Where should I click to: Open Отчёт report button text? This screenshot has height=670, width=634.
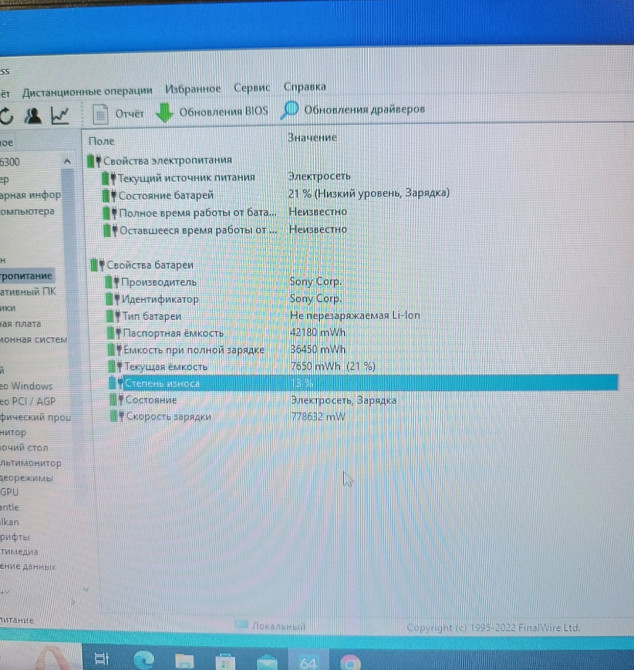pos(129,114)
